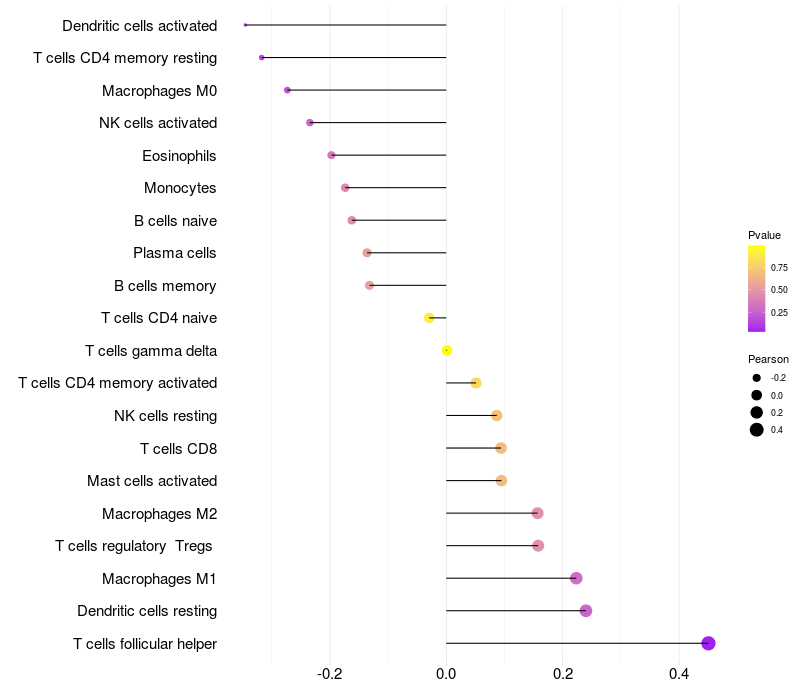
Task: Click the Pearson legend title
Action: [x=768, y=359]
